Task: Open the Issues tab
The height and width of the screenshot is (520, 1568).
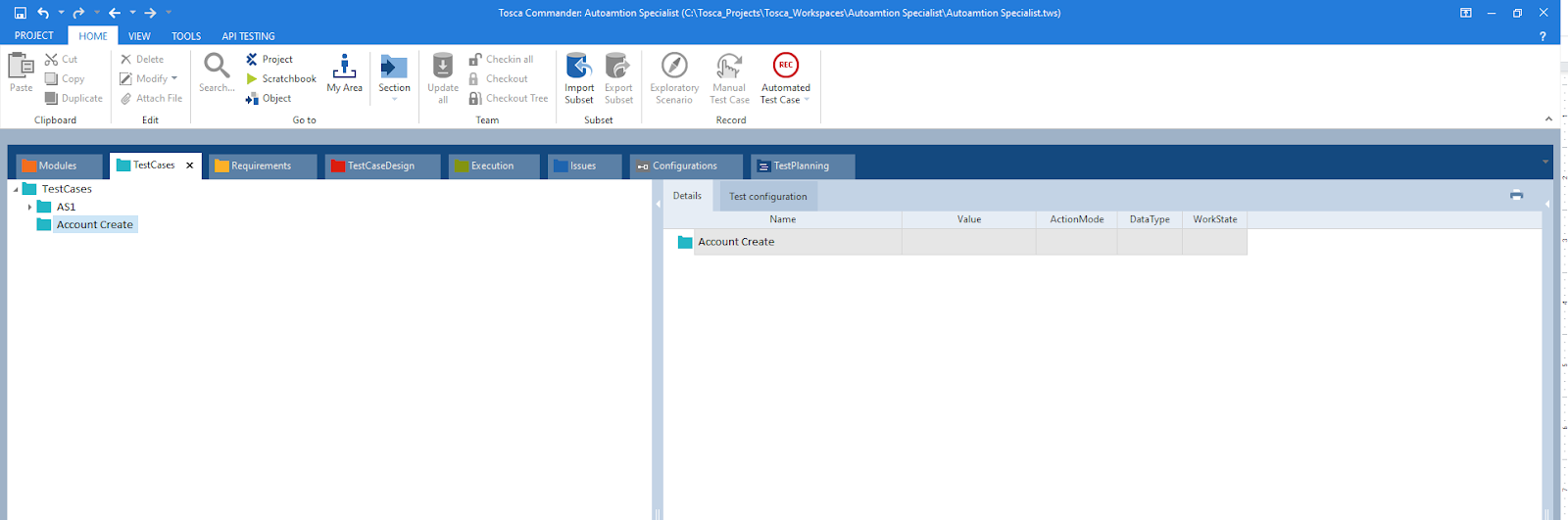Action: click(x=584, y=165)
